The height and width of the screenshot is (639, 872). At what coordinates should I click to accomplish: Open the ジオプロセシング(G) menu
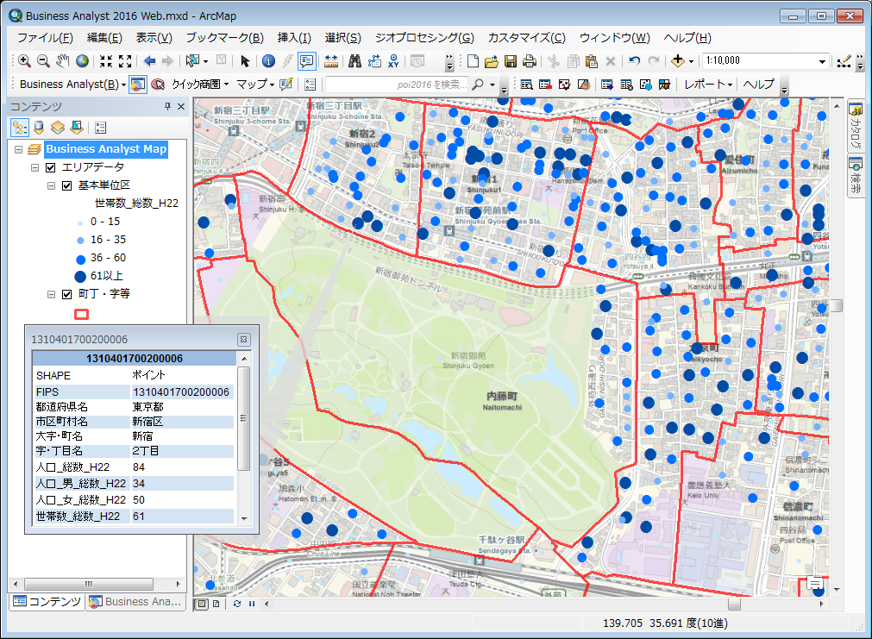coord(424,38)
